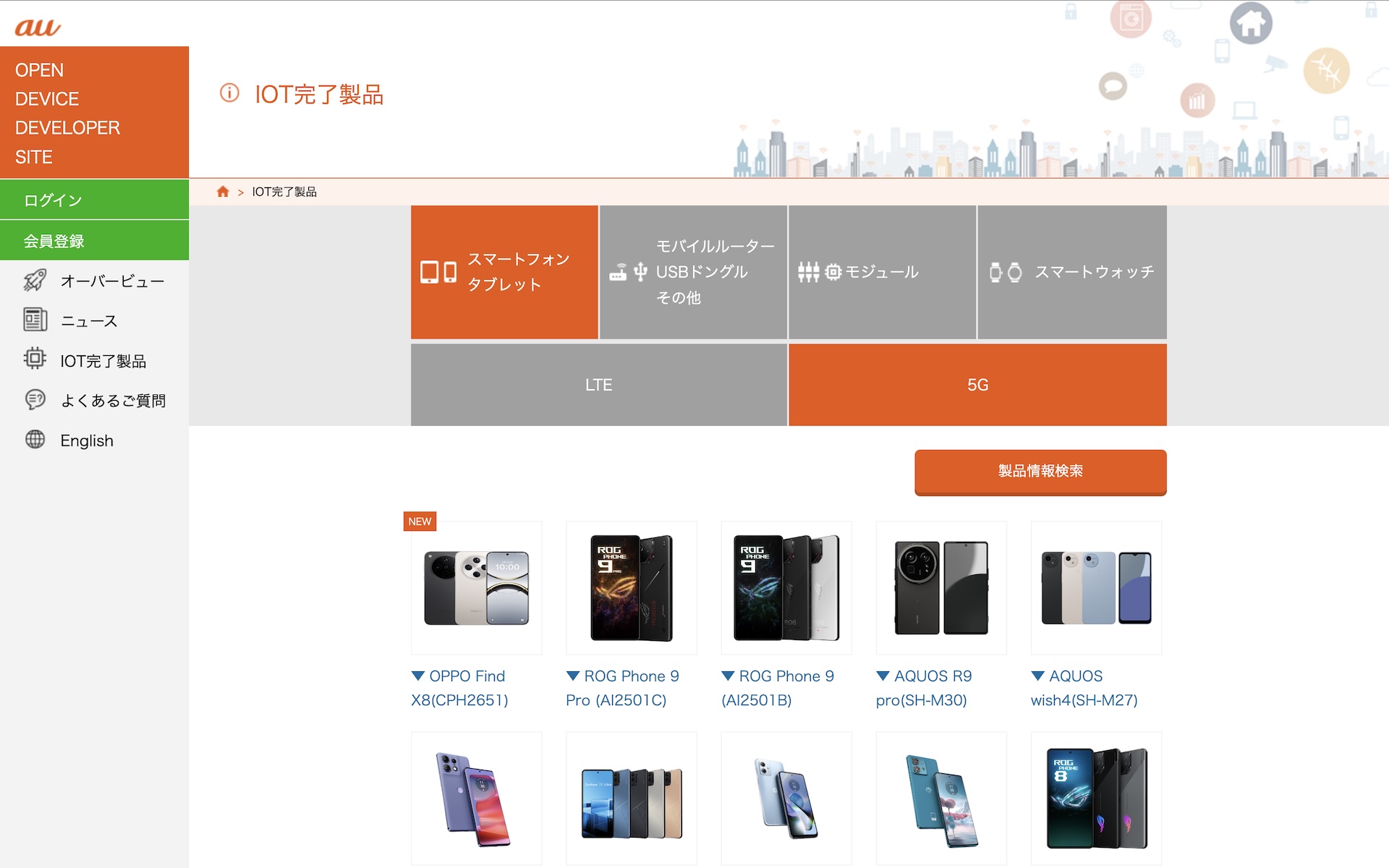This screenshot has height=868, width=1389.
Task: Click the info icon beside the IOT完了製品 heading
Action: (x=229, y=93)
